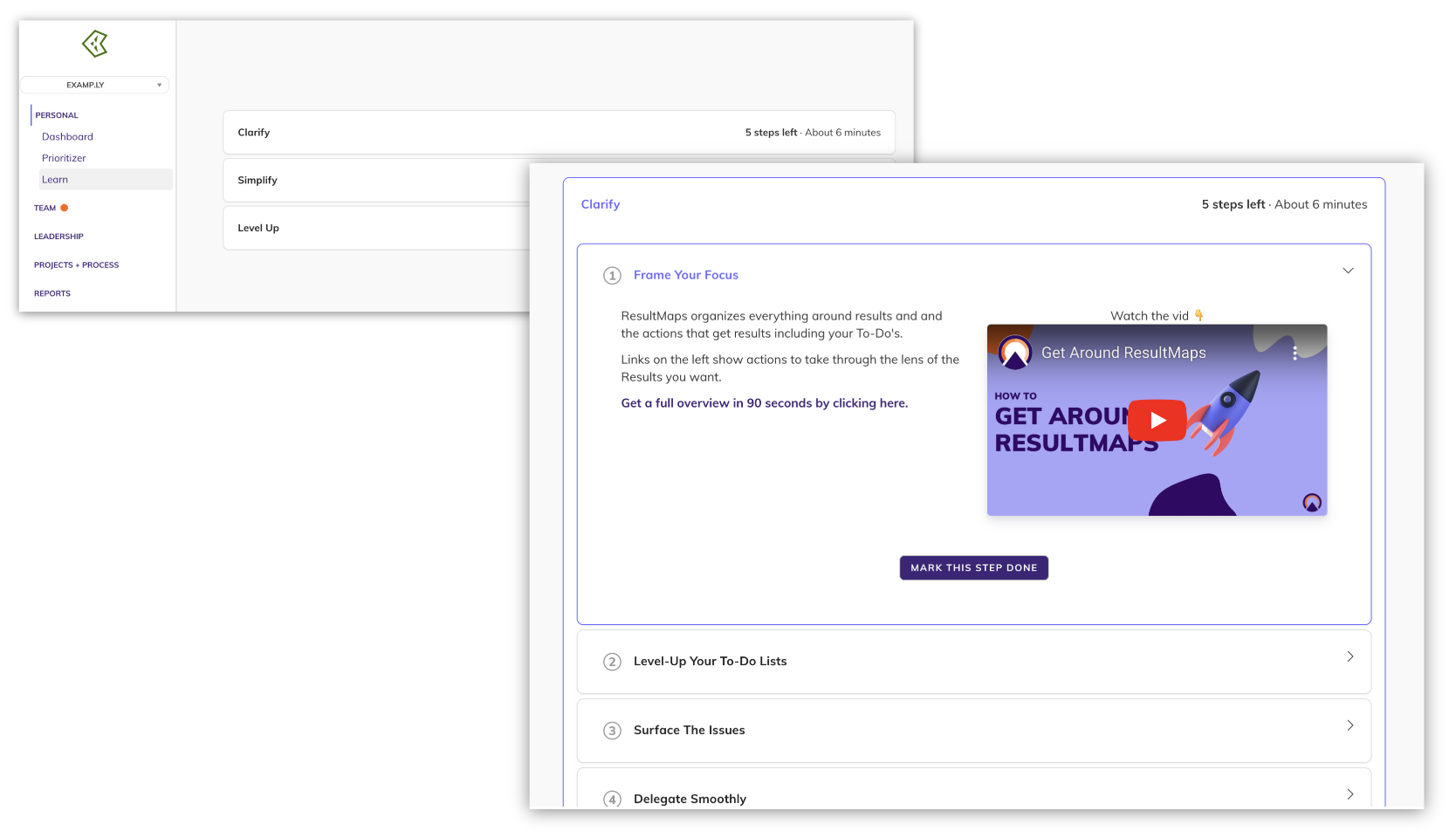Open the LEADERSHIP section
This screenshot has height=838, width=1456.
[x=58, y=237]
